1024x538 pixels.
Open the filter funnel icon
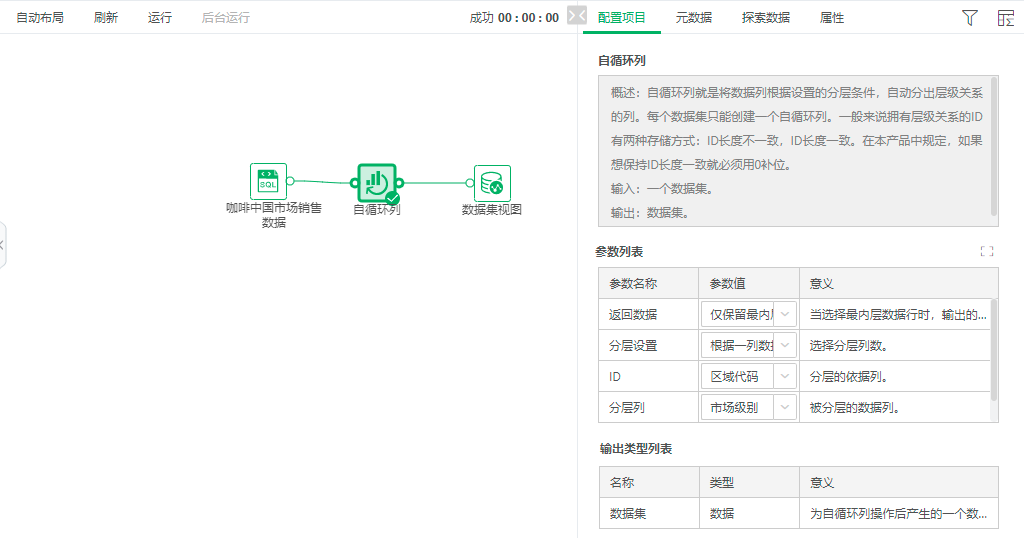coord(969,17)
